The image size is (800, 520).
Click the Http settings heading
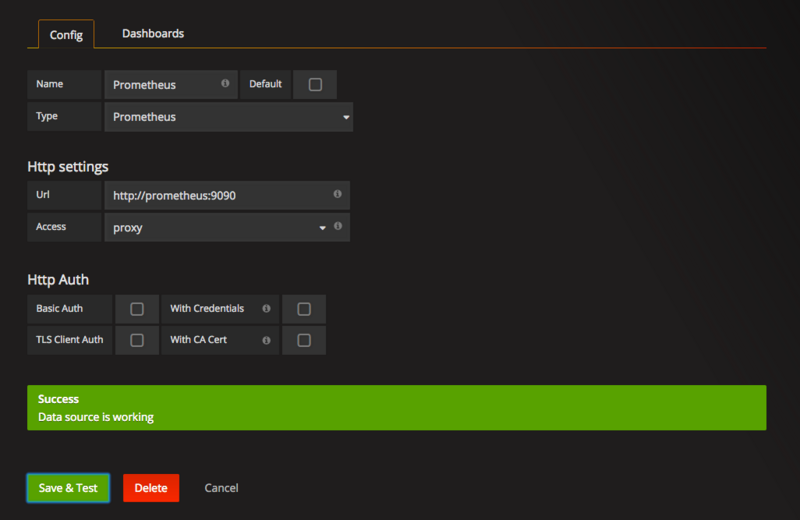68,167
